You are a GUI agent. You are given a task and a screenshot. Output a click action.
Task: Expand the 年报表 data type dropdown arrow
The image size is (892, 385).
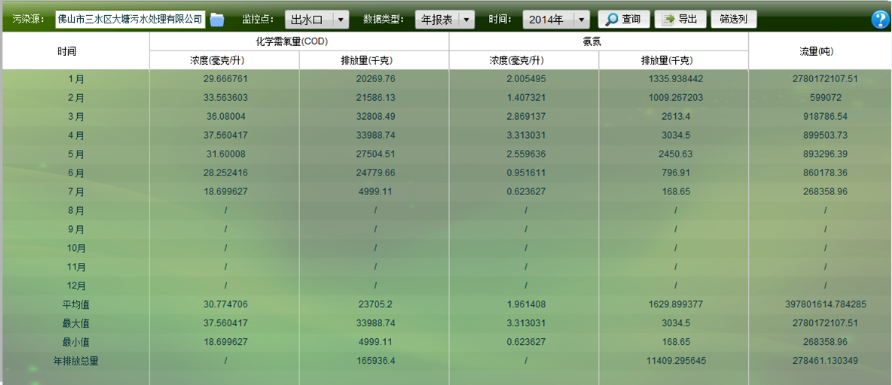466,19
